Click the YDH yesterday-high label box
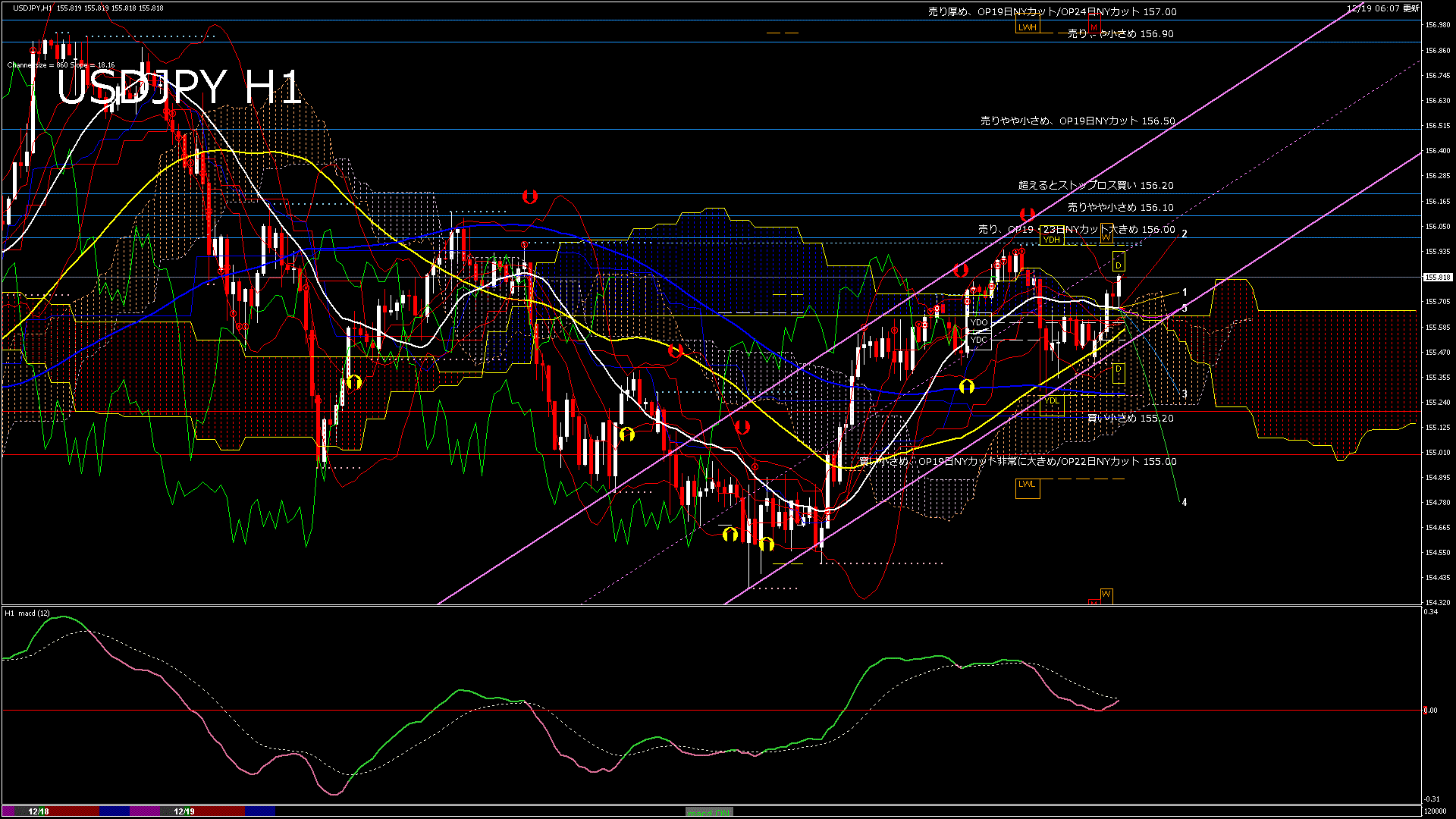Screen dimensions: 1456x819 click(1051, 240)
